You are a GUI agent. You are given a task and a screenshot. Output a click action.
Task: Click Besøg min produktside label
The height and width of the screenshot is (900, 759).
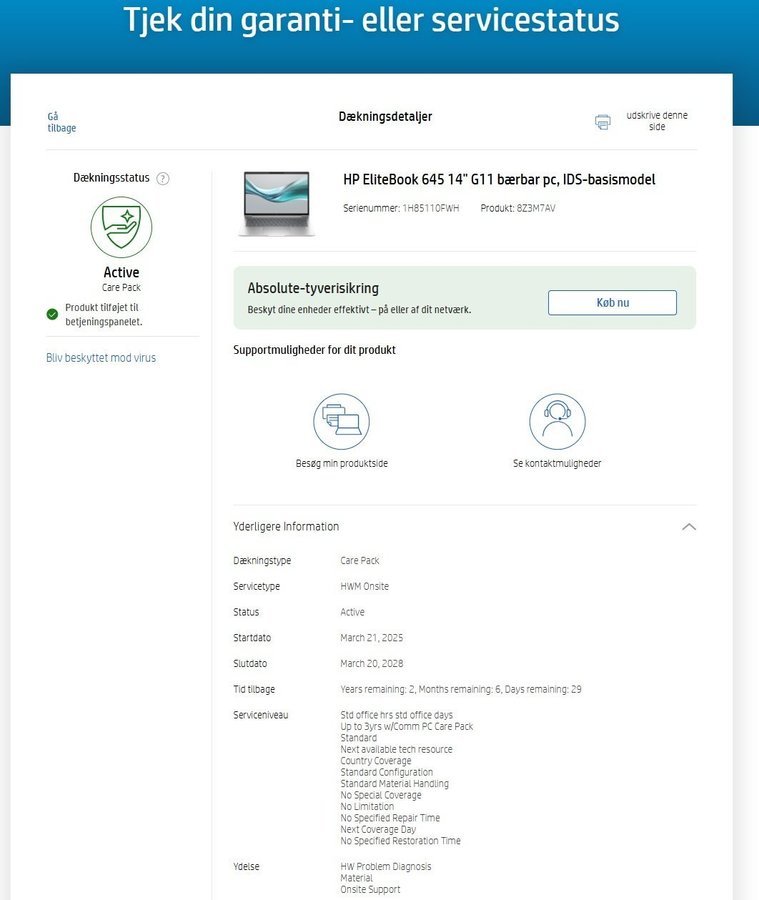pyautogui.click(x=342, y=463)
